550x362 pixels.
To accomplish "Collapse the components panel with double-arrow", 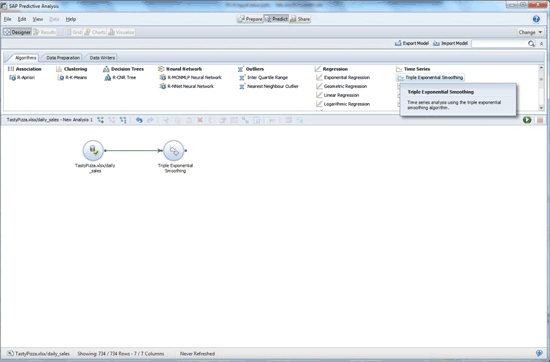I will [x=541, y=43].
